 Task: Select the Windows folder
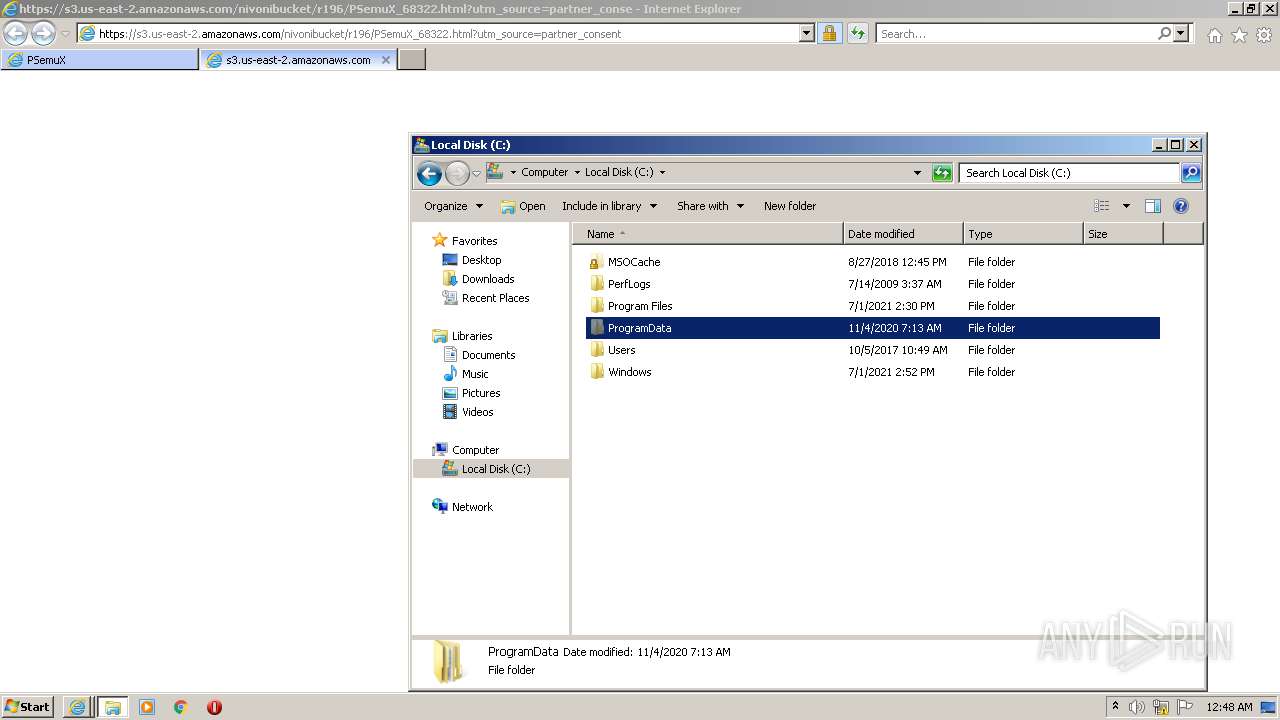pyautogui.click(x=629, y=372)
